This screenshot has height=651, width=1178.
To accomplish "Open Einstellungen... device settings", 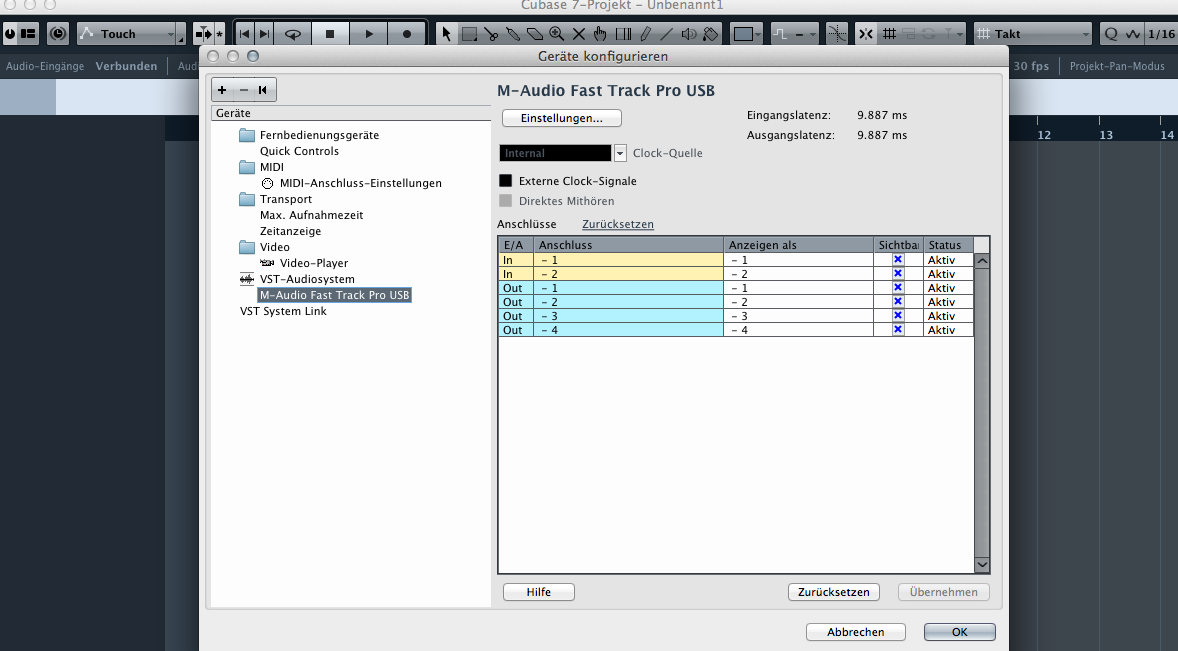I will coord(562,118).
